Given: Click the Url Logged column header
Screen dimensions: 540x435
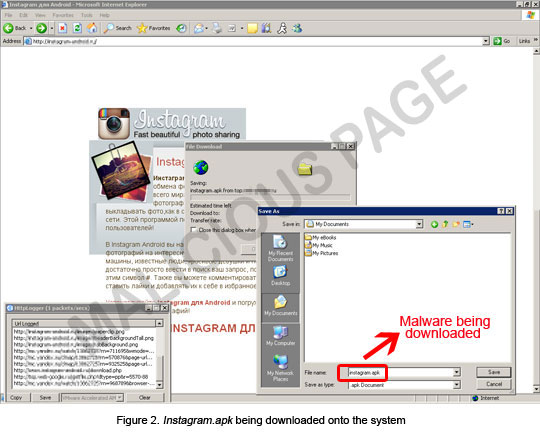Looking at the screenshot, I should click(x=84, y=323).
